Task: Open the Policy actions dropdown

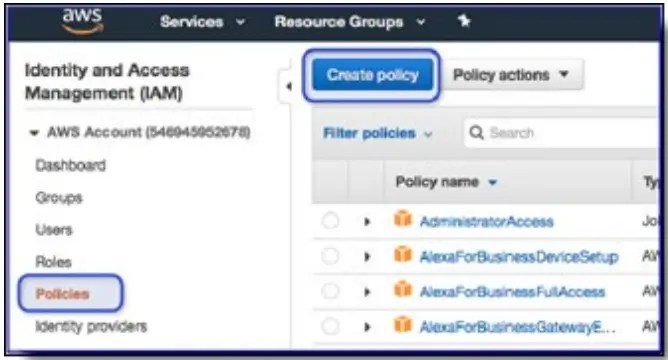Action: coord(512,75)
